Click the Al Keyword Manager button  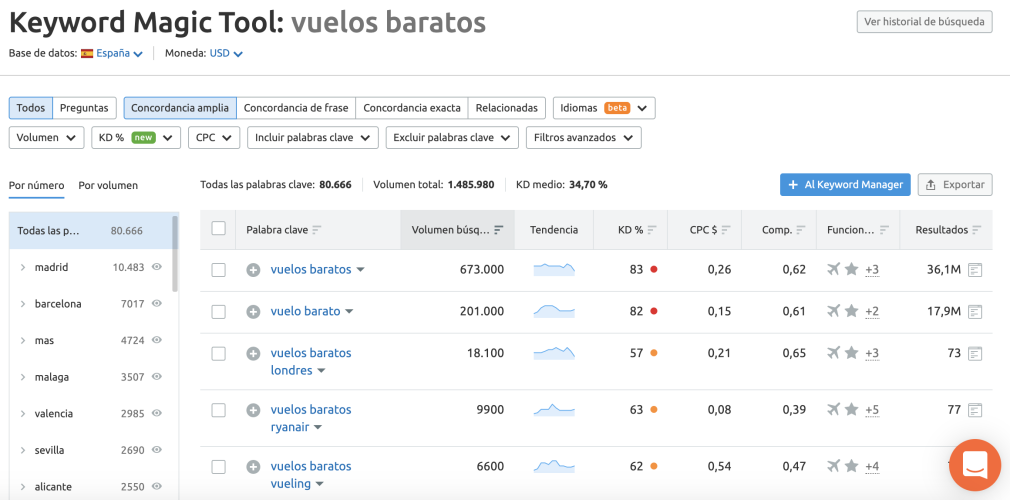[845, 185]
